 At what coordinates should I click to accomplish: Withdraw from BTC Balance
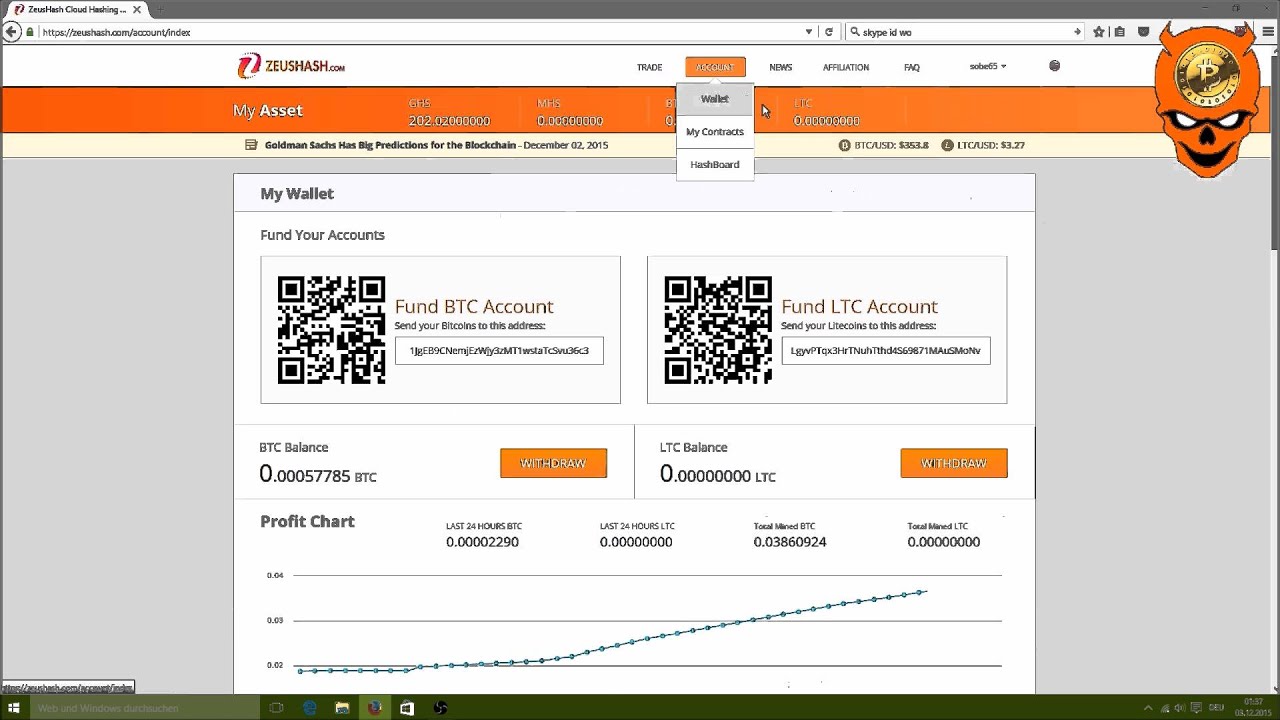(x=553, y=463)
